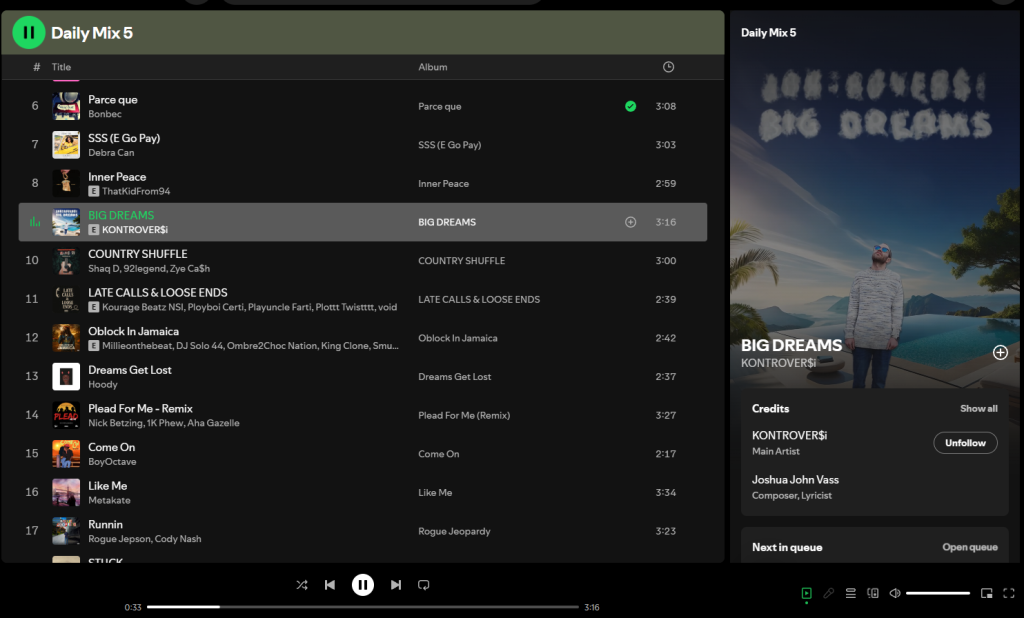Sort by the duration clock column icon
Screen dimensions: 1024x618
[x=668, y=67]
